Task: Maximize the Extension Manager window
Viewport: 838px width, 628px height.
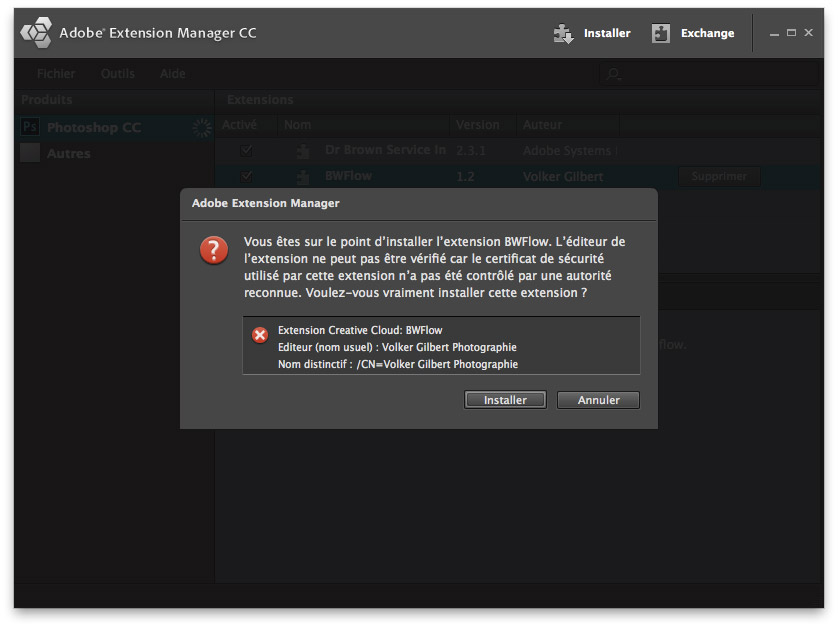Action: 792,33
